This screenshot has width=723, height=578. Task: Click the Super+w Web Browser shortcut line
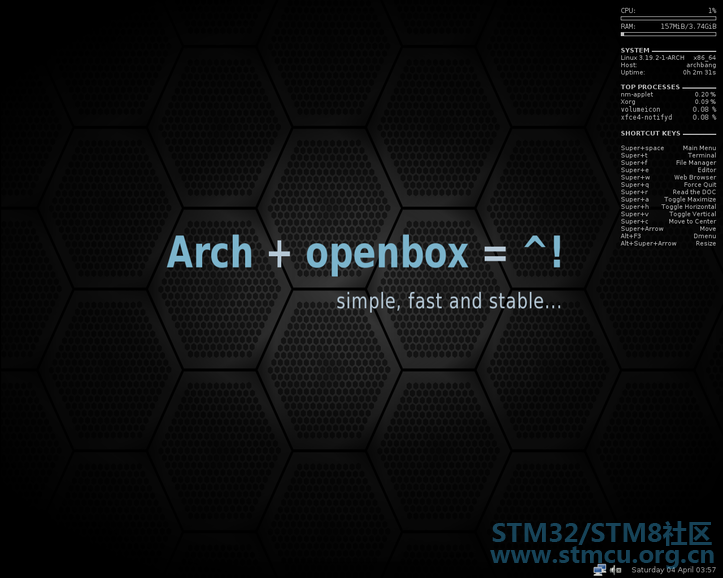(x=668, y=177)
